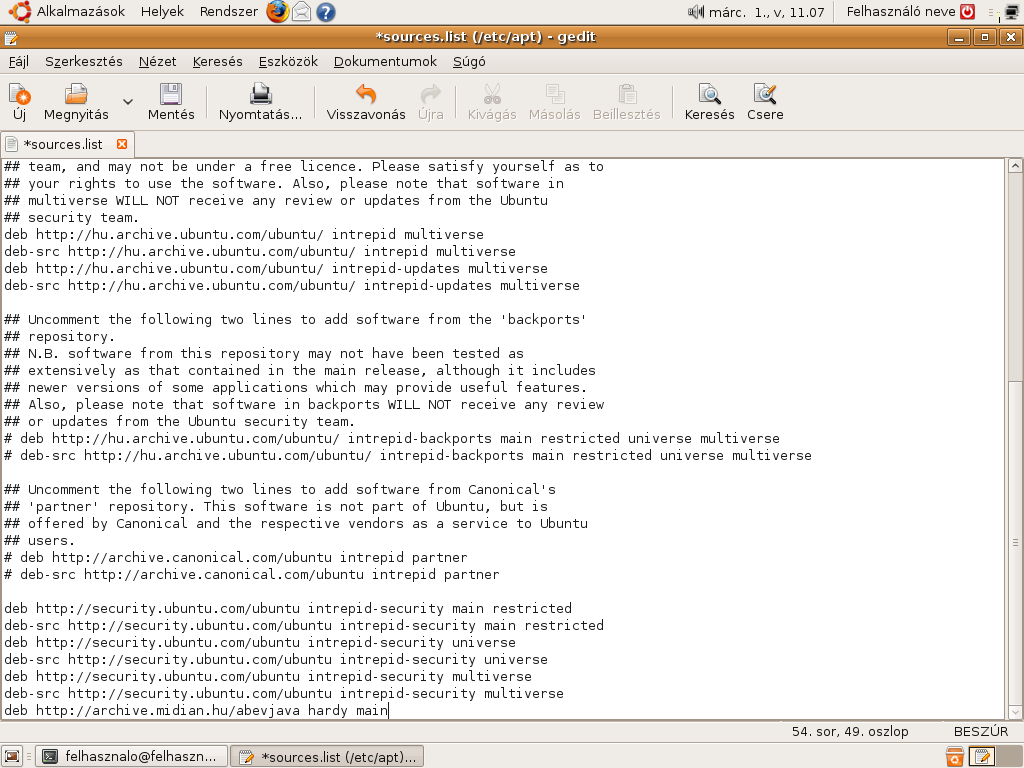
Task: Click the '## users.' comment line
Action: point(40,541)
